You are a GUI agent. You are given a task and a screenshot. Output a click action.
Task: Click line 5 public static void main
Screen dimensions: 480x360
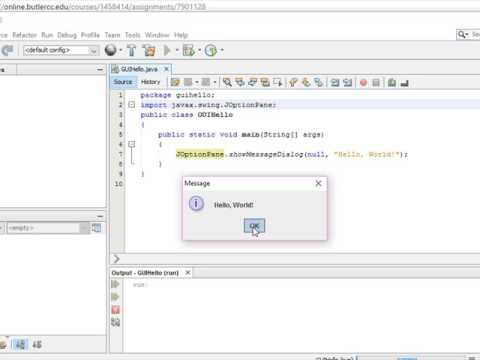pos(241,134)
